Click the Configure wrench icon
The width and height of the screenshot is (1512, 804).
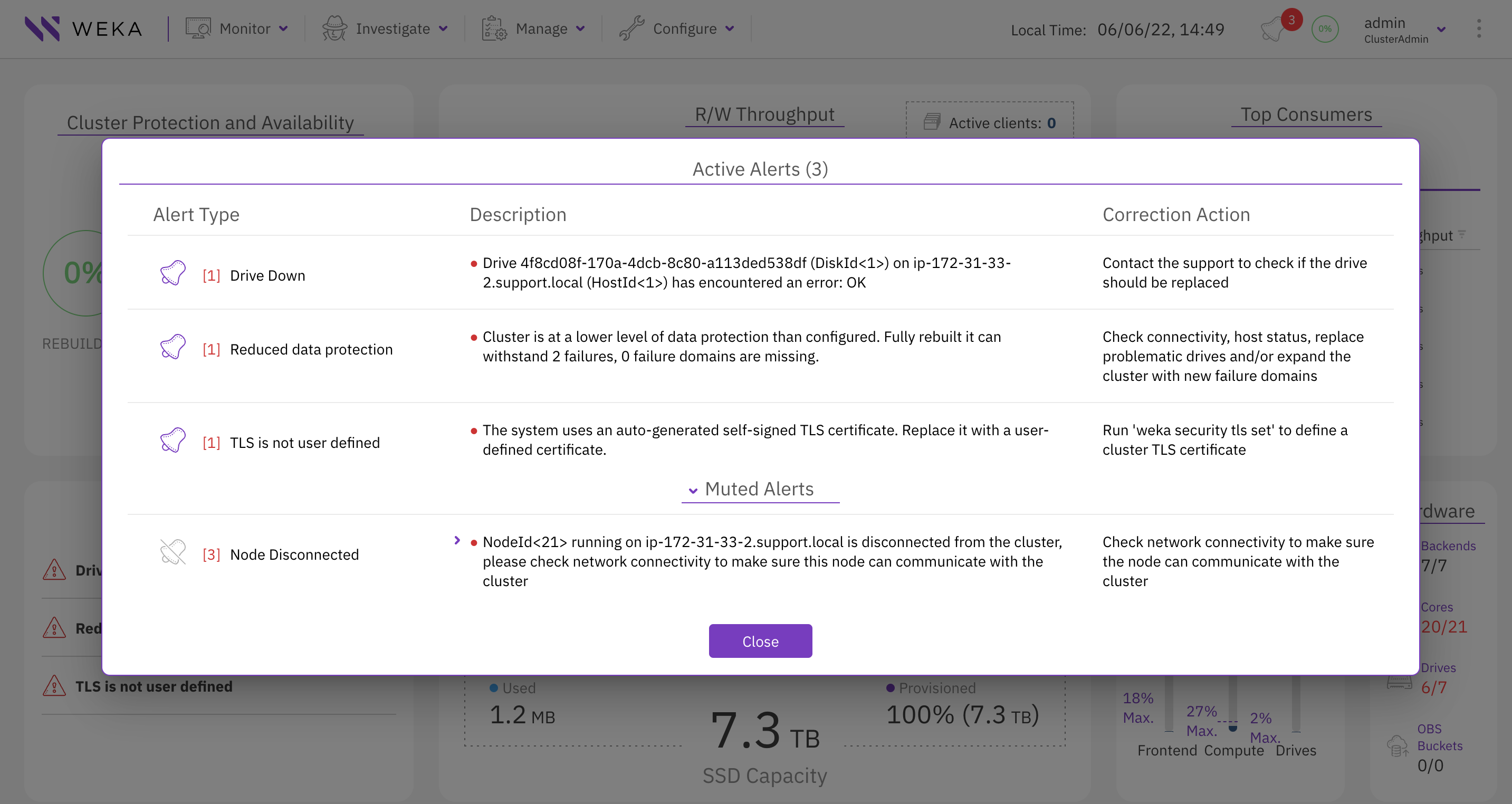point(630,27)
